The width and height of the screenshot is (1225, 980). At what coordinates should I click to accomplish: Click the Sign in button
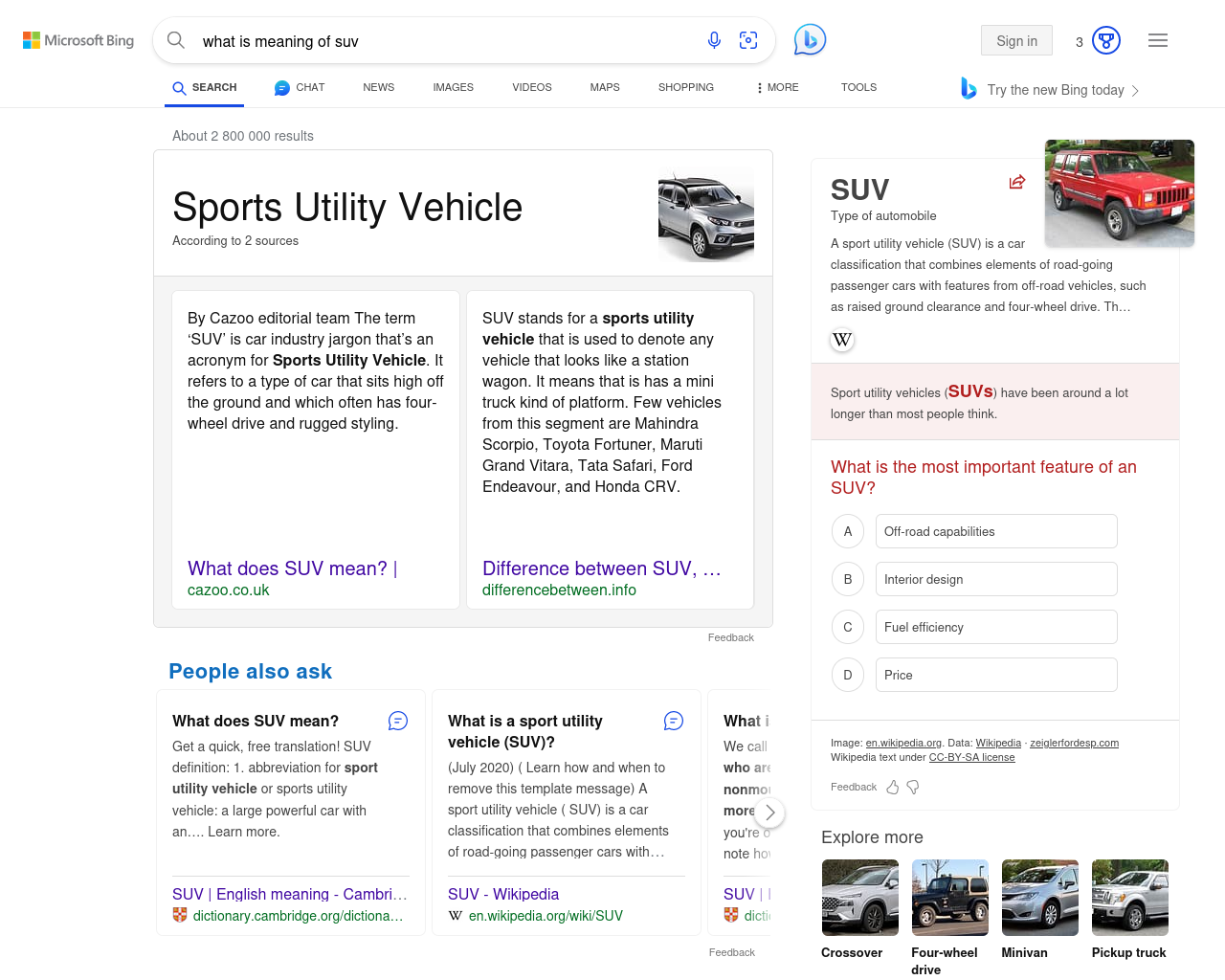pos(1016,40)
